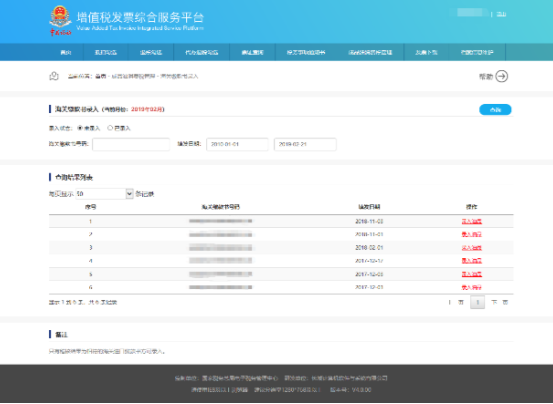Select the 未录入 radio button
553x404 pixels.
coord(80,128)
